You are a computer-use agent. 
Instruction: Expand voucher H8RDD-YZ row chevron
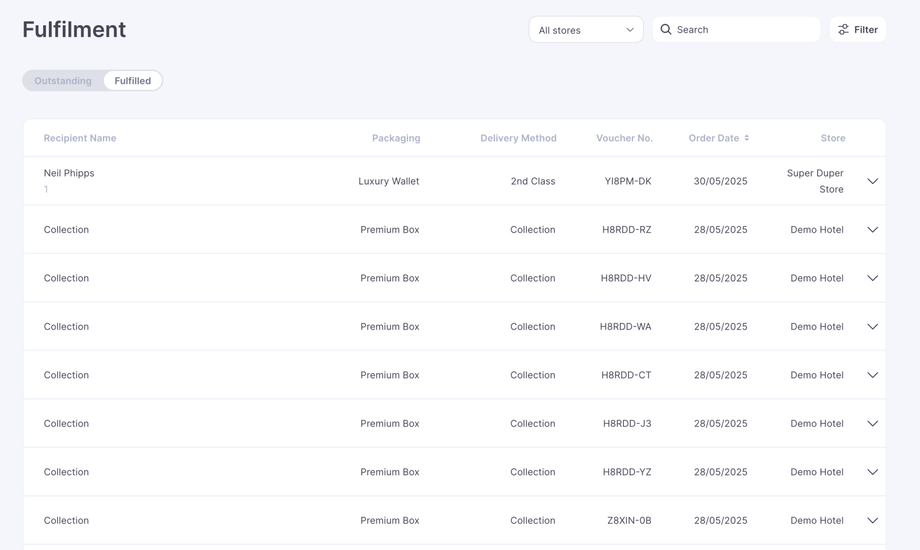[x=872, y=472]
